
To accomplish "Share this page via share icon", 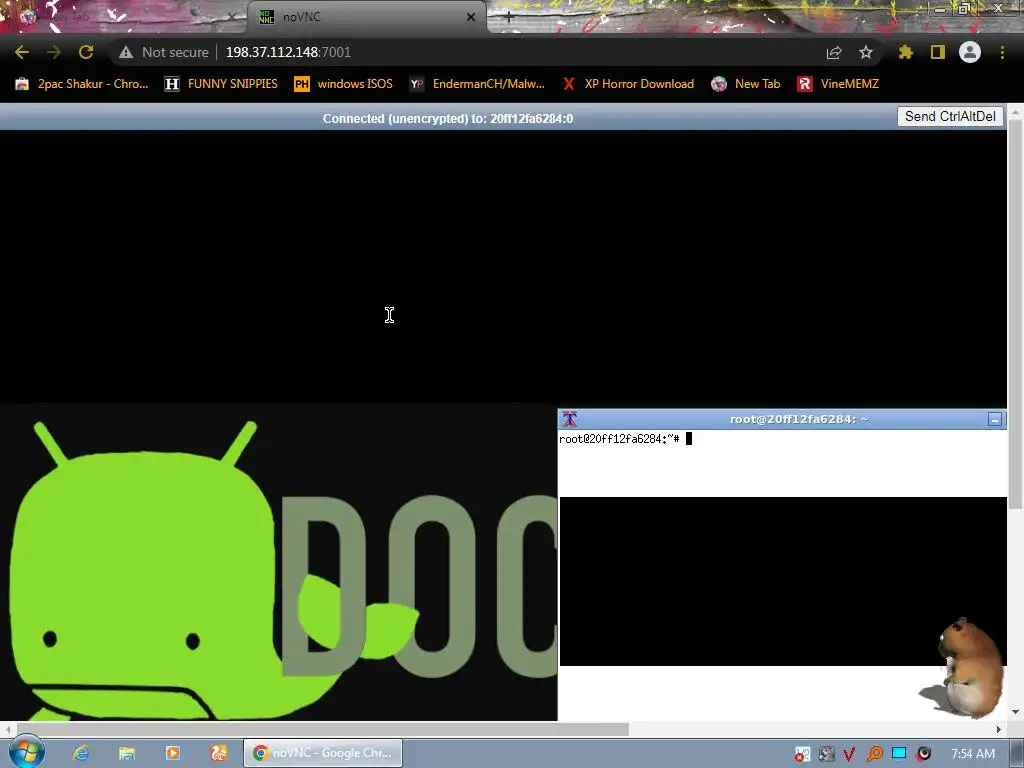I will (x=834, y=52).
